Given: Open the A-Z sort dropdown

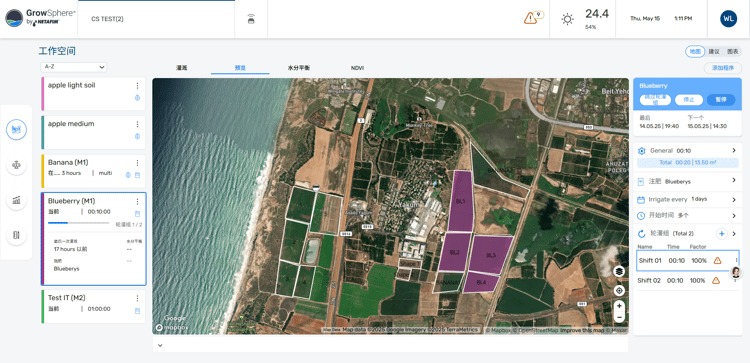Looking at the screenshot, I should coord(74,67).
